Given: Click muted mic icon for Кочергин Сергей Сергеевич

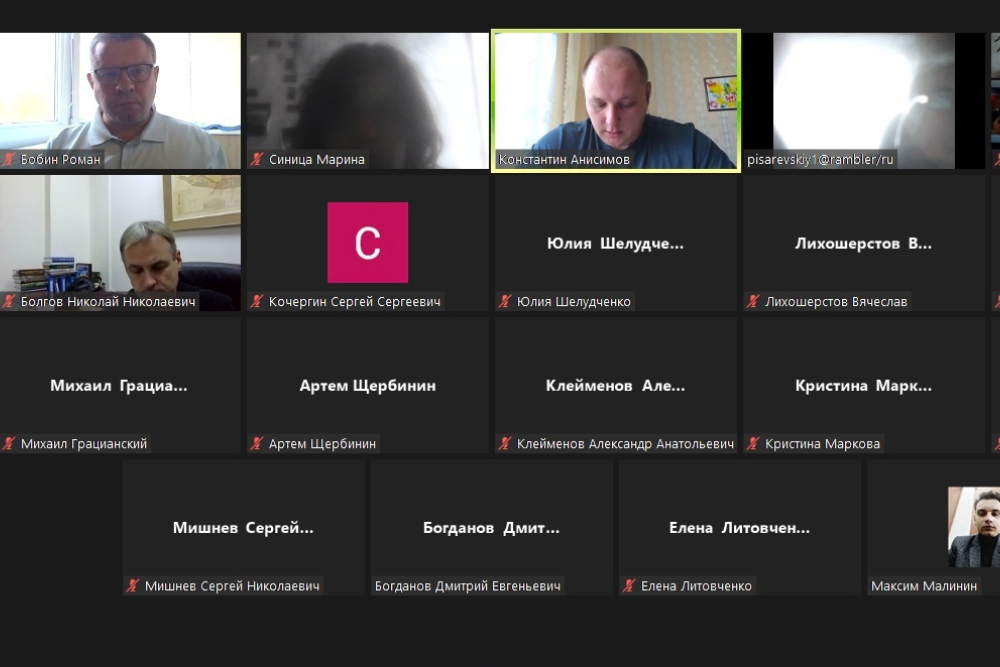Looking at the screenshot, I should (x=257, y=302).
